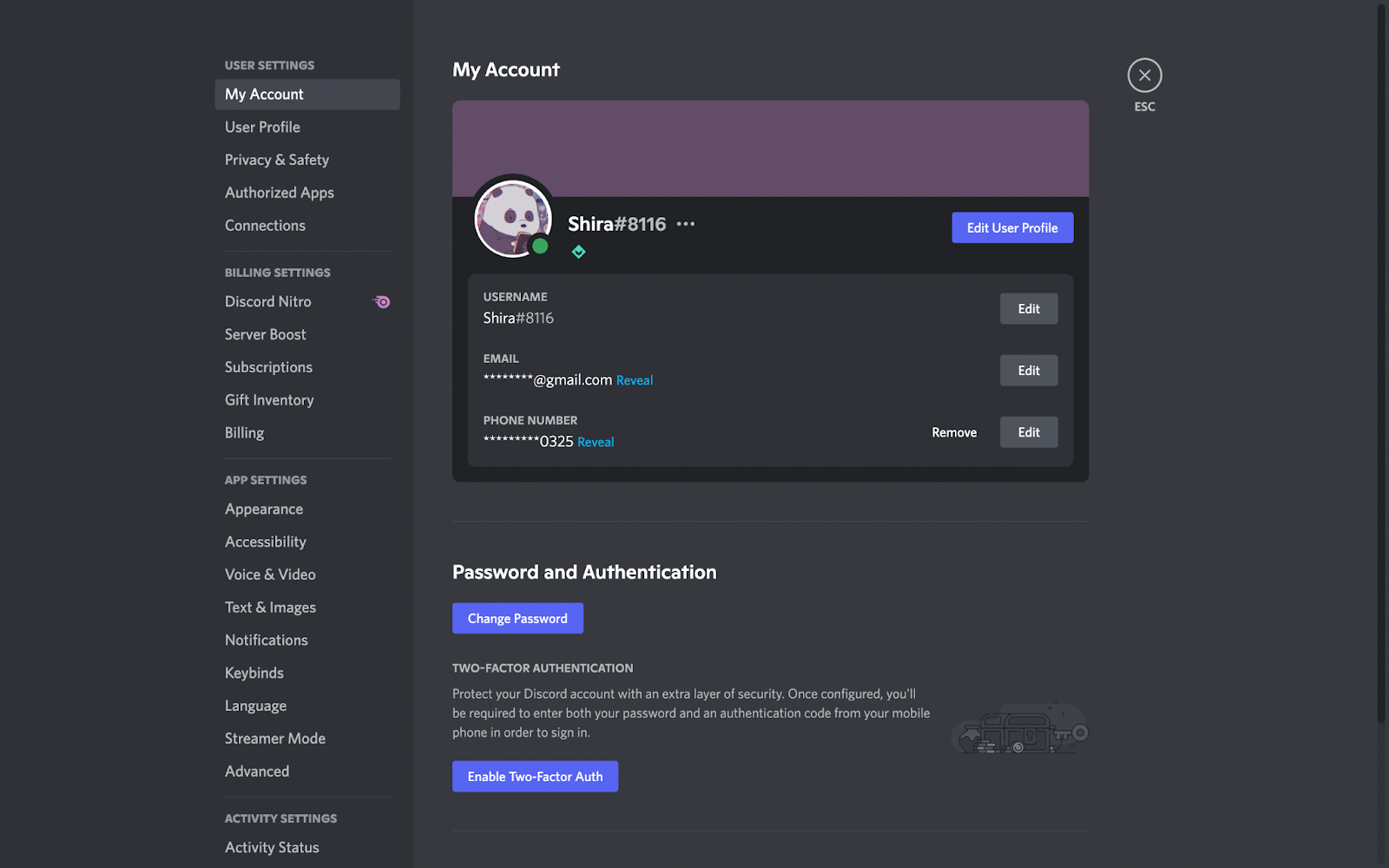Go to Voice & Video settings

270,575
